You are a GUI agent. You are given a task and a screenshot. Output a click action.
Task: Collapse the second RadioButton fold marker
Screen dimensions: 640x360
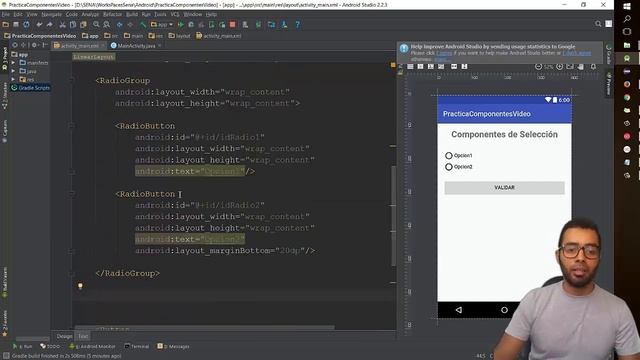[x=71, y=194]
